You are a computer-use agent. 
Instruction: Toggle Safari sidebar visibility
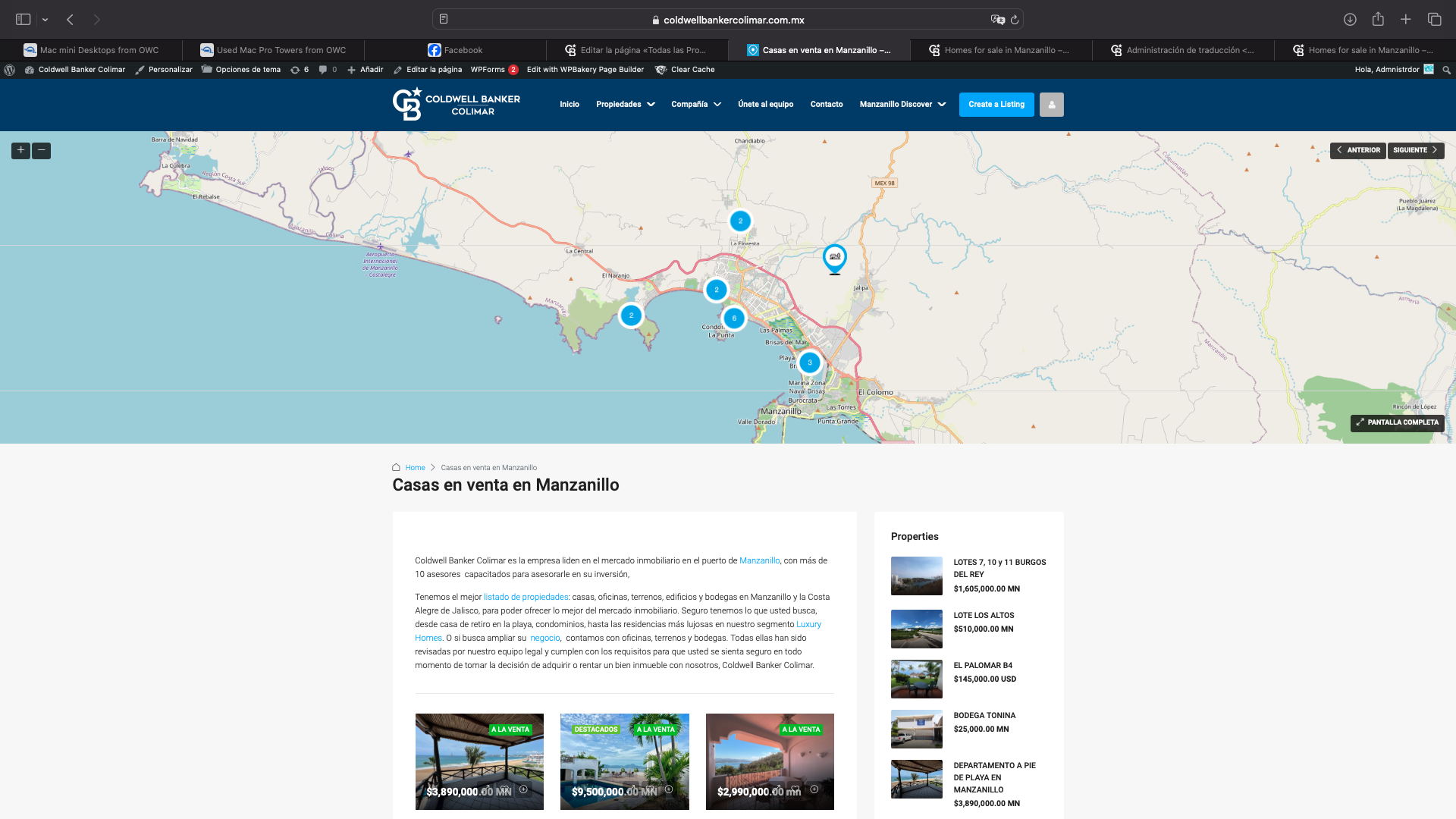pyautogui.click(x=24, y=20)
